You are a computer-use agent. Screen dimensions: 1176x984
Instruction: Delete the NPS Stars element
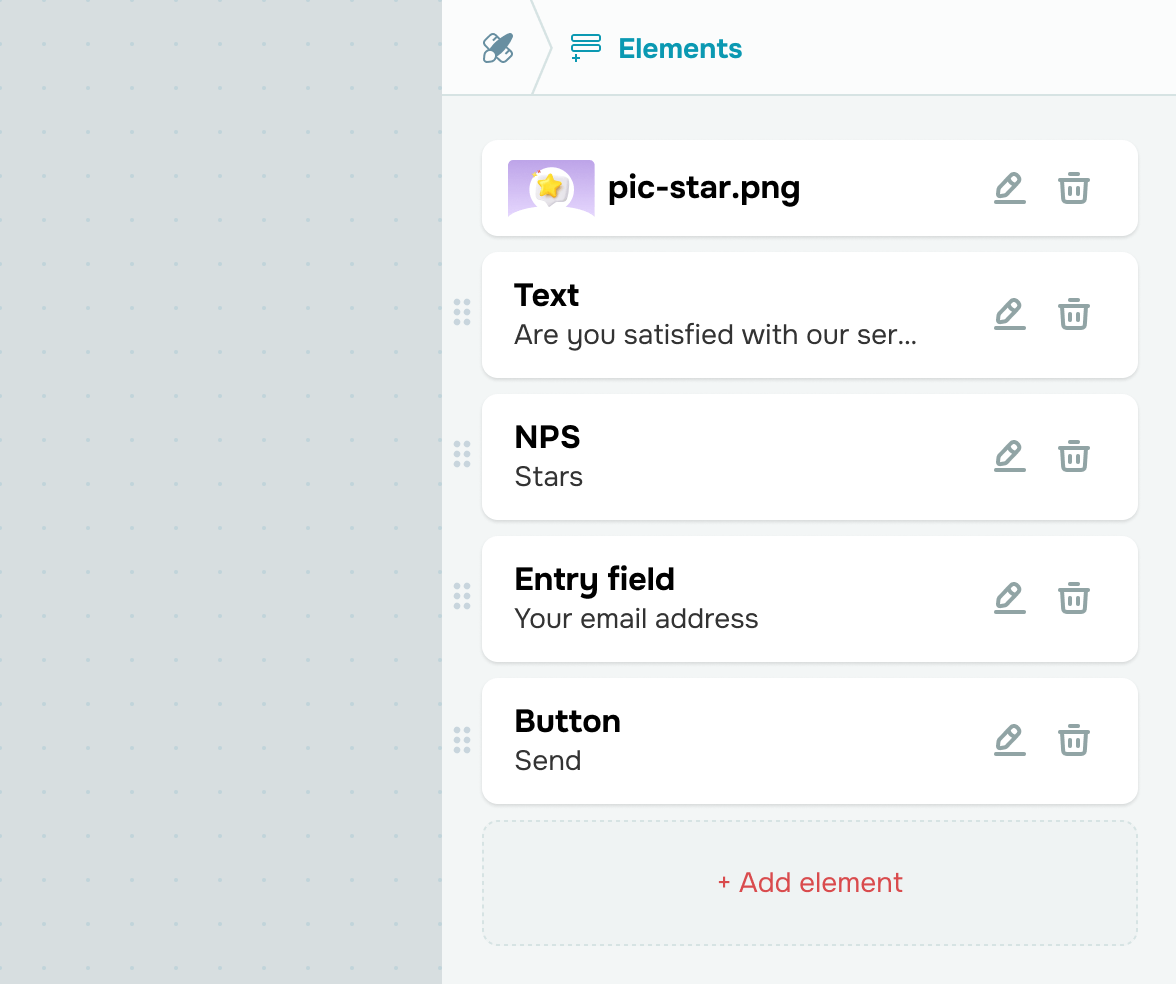(1074, 456)
